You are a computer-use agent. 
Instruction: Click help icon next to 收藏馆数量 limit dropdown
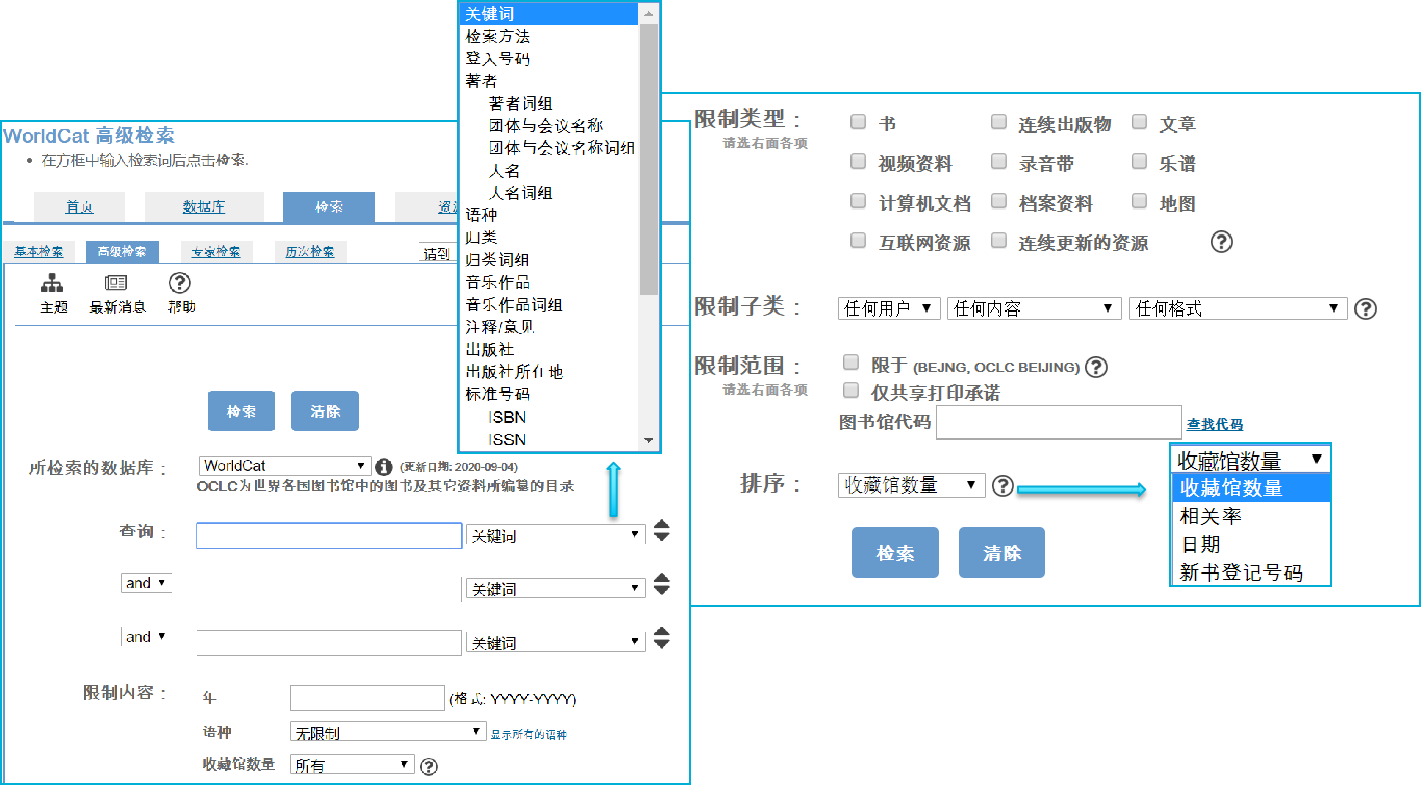coord(429,767)
